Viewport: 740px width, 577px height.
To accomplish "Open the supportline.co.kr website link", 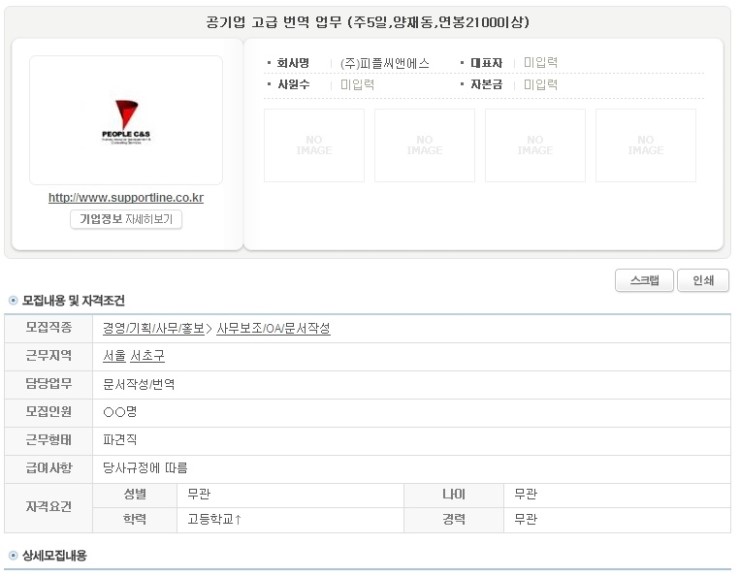I will point(126,198).
